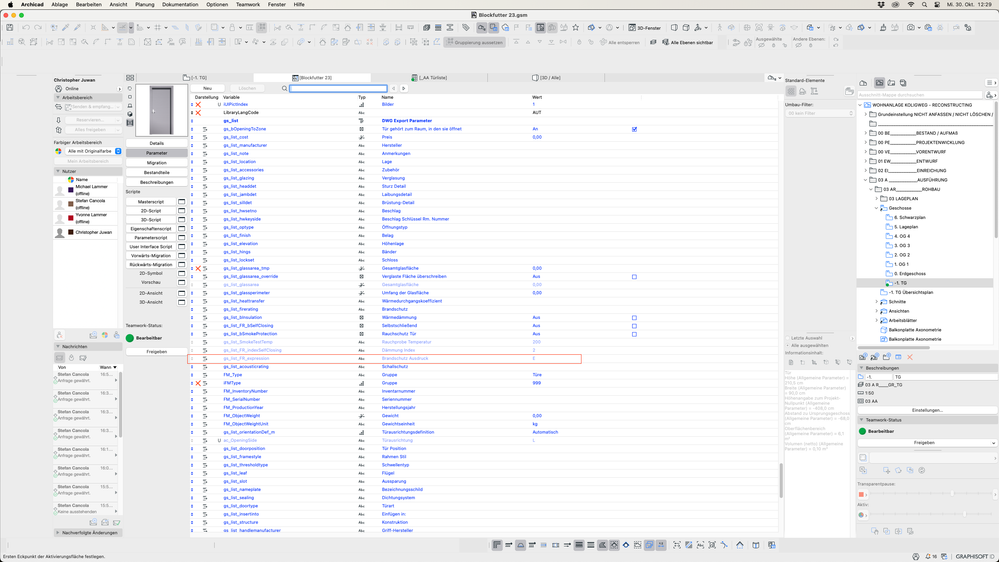Viewport: 999px width, 562px height.
Task: Click the Migration button
Action: point(157,162)
